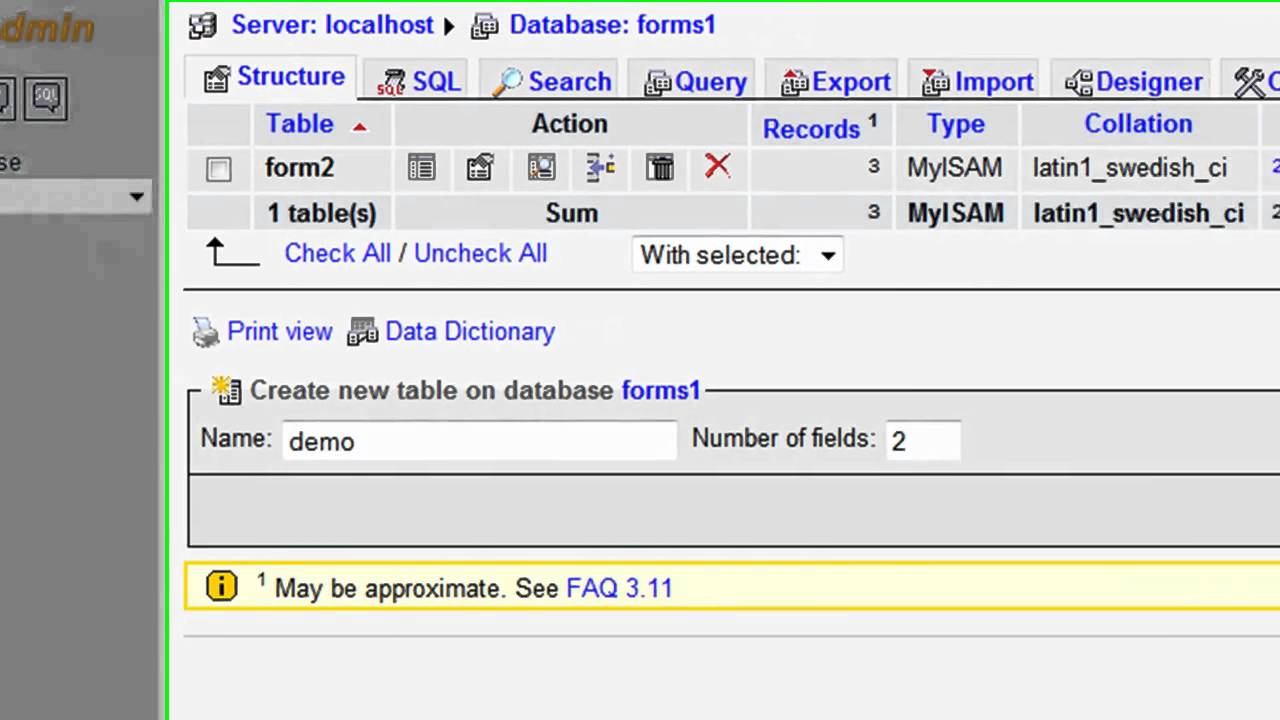The image size is (1280, 720).
Task: Open the With selected dropdown
Action: [x=738, y=255]
